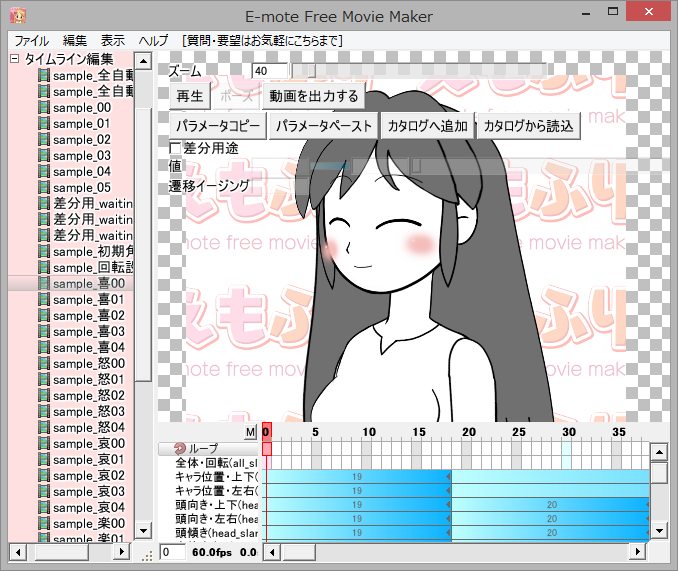Click the 動画を出力する button
This screenshot has width=678, height=571.
313,96
